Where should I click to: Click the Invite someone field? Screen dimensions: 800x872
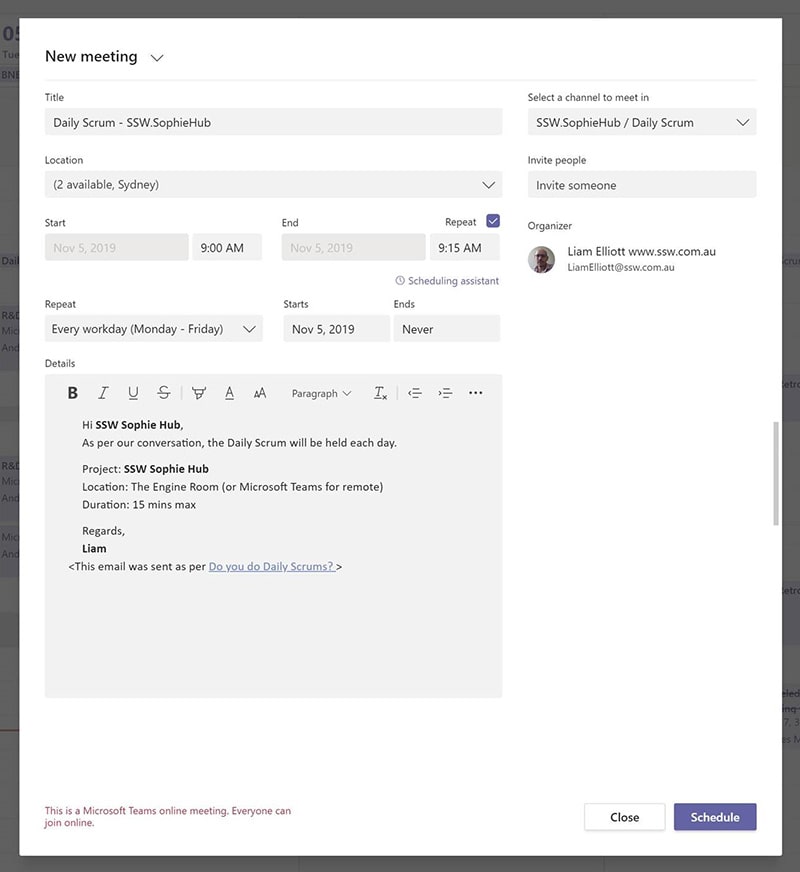click(x=642, y=185)
